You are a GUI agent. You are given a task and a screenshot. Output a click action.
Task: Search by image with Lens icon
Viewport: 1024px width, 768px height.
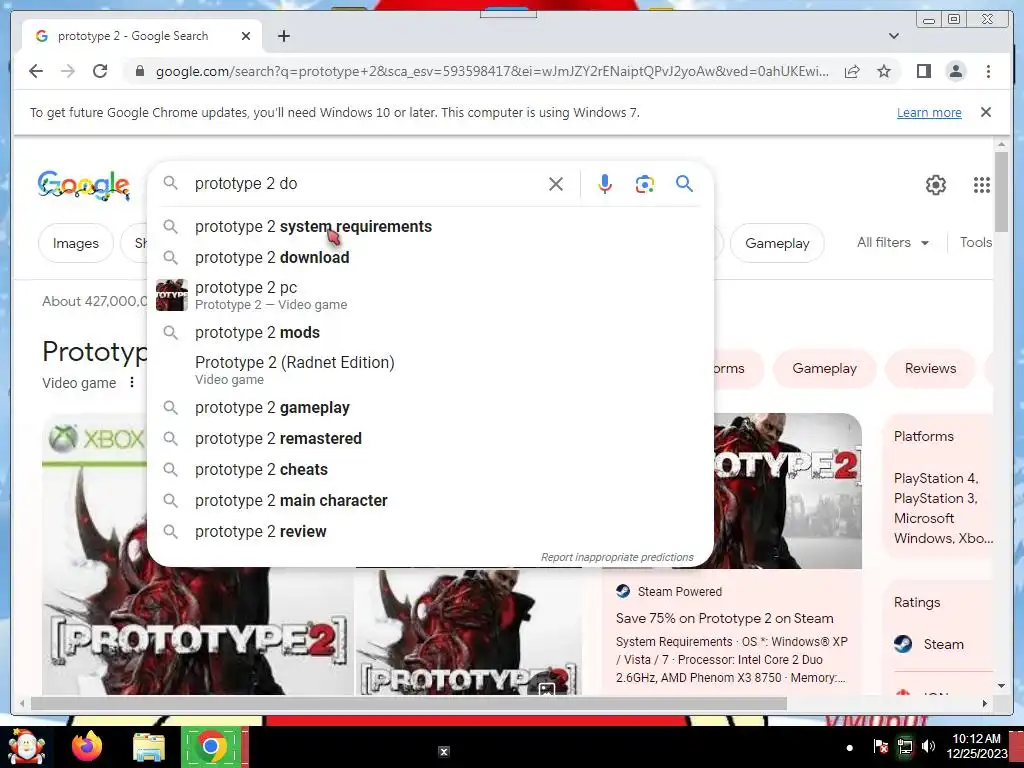click(645, 184)
